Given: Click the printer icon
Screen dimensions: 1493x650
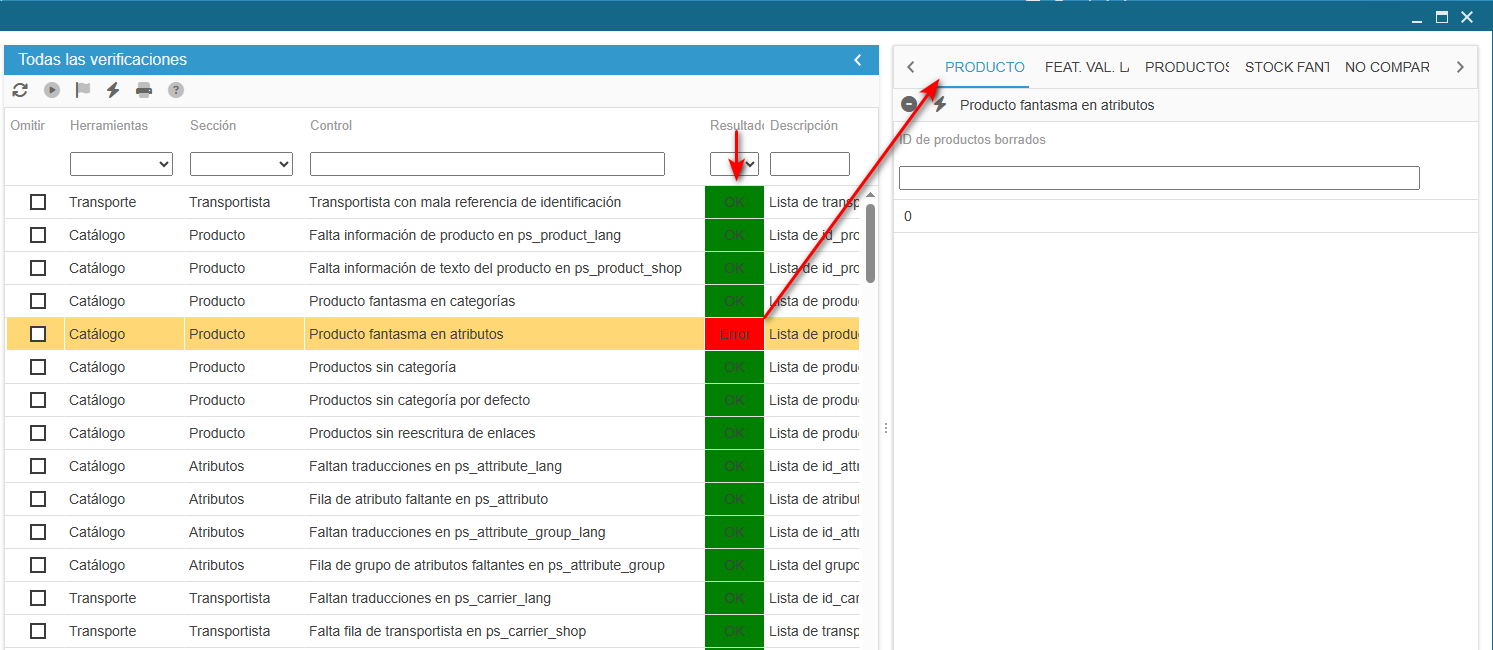Looking at the screenshot, I should 144,90.
